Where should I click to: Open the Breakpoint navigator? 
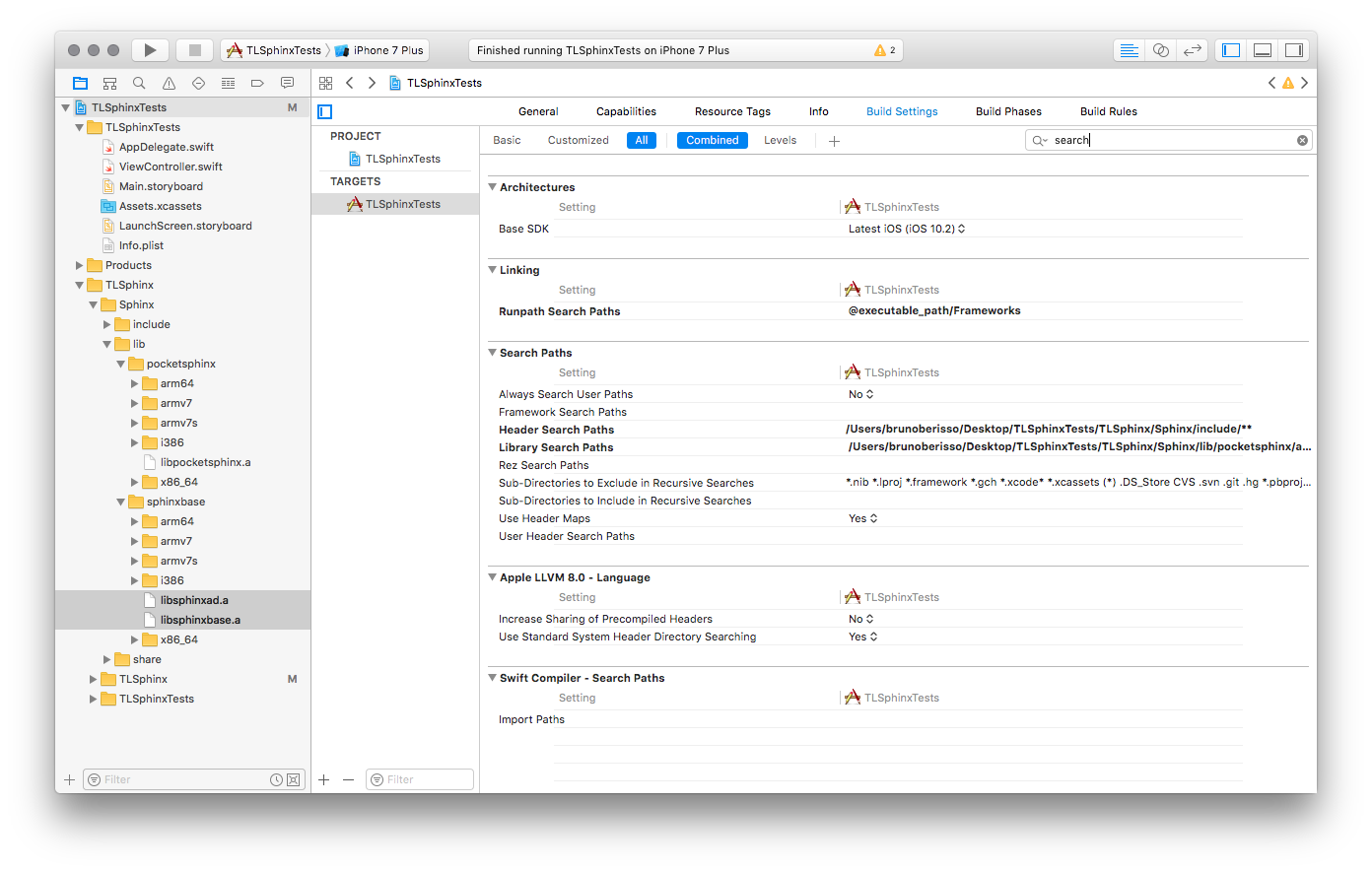pos(257,83)
